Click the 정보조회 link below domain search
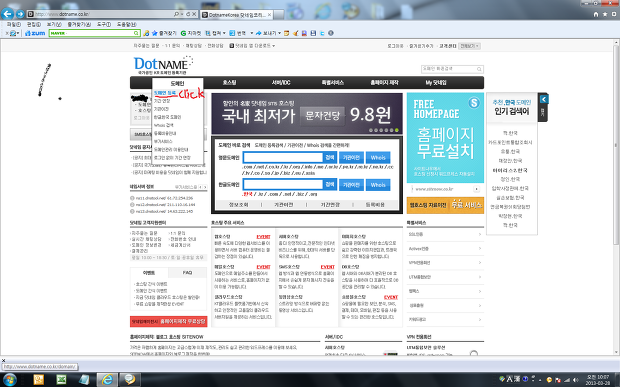Image resolution: width=620 pixels, height=387 pixels. pos(238,205)
